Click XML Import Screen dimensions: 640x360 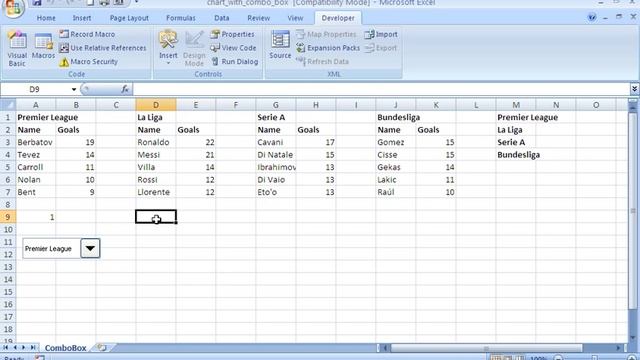click(381, 34)
